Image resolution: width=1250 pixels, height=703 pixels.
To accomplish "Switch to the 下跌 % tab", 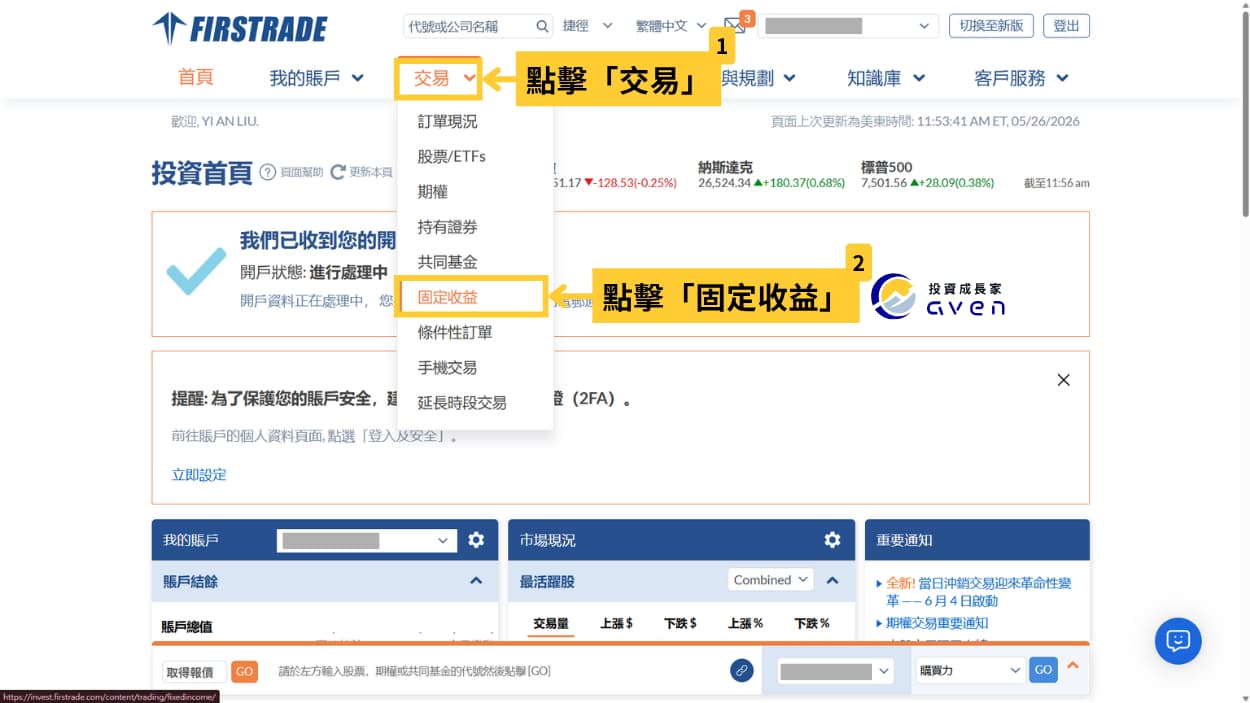I will [812, 623].
